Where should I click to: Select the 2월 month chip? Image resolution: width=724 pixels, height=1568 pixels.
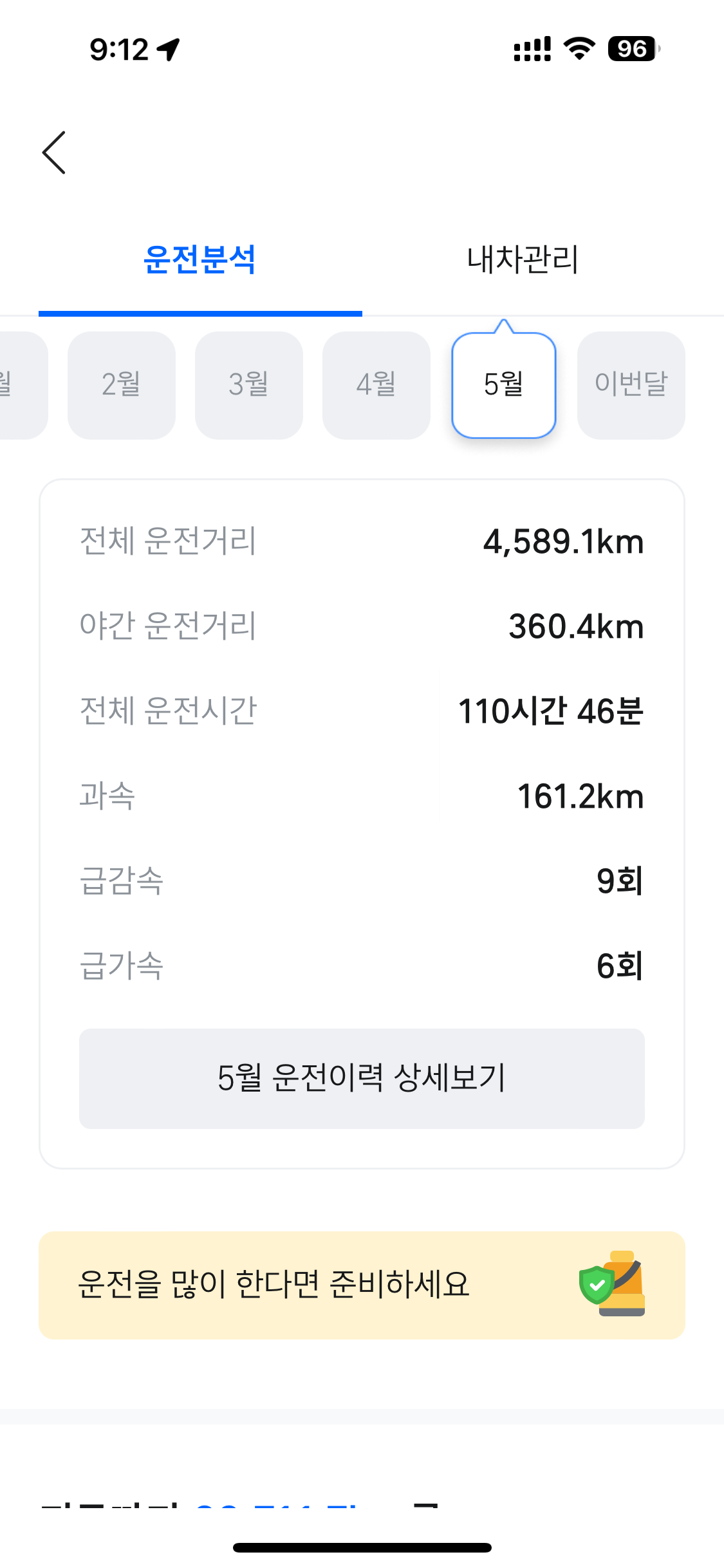[x=122, y=385]
